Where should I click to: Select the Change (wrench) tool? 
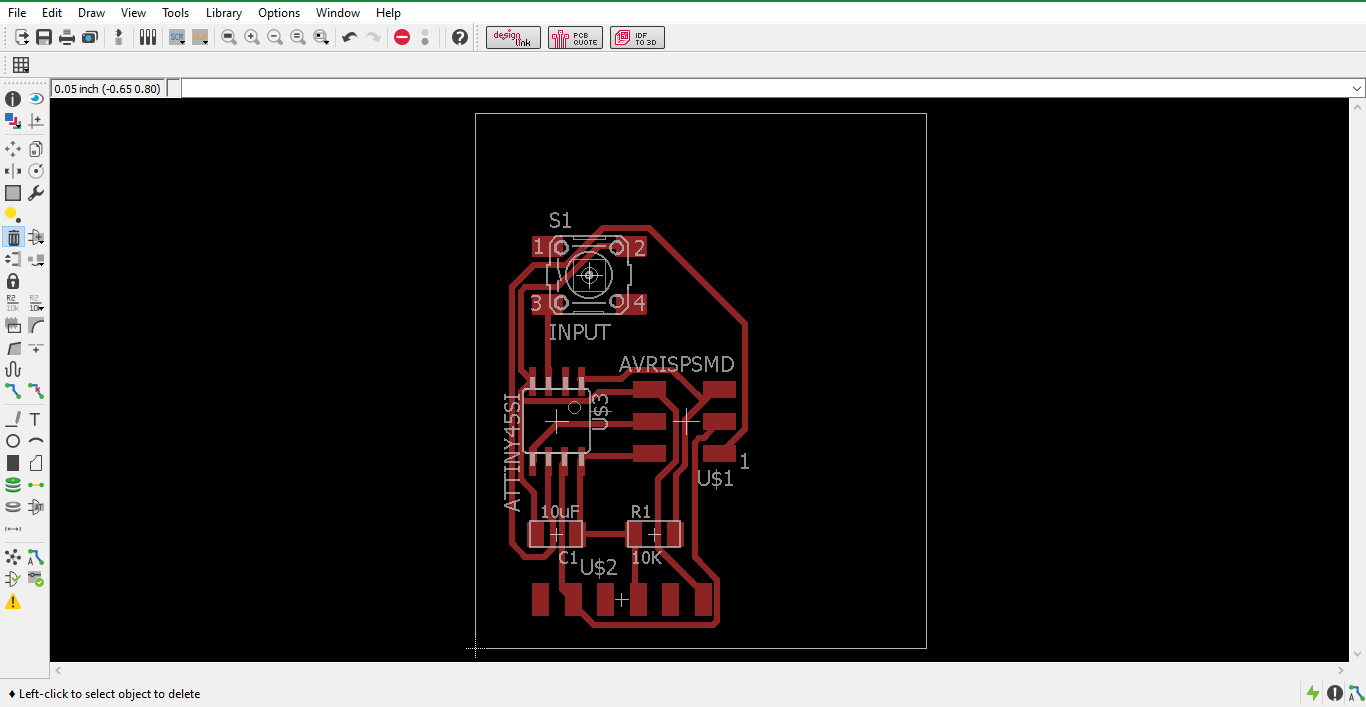coord(36,193)
